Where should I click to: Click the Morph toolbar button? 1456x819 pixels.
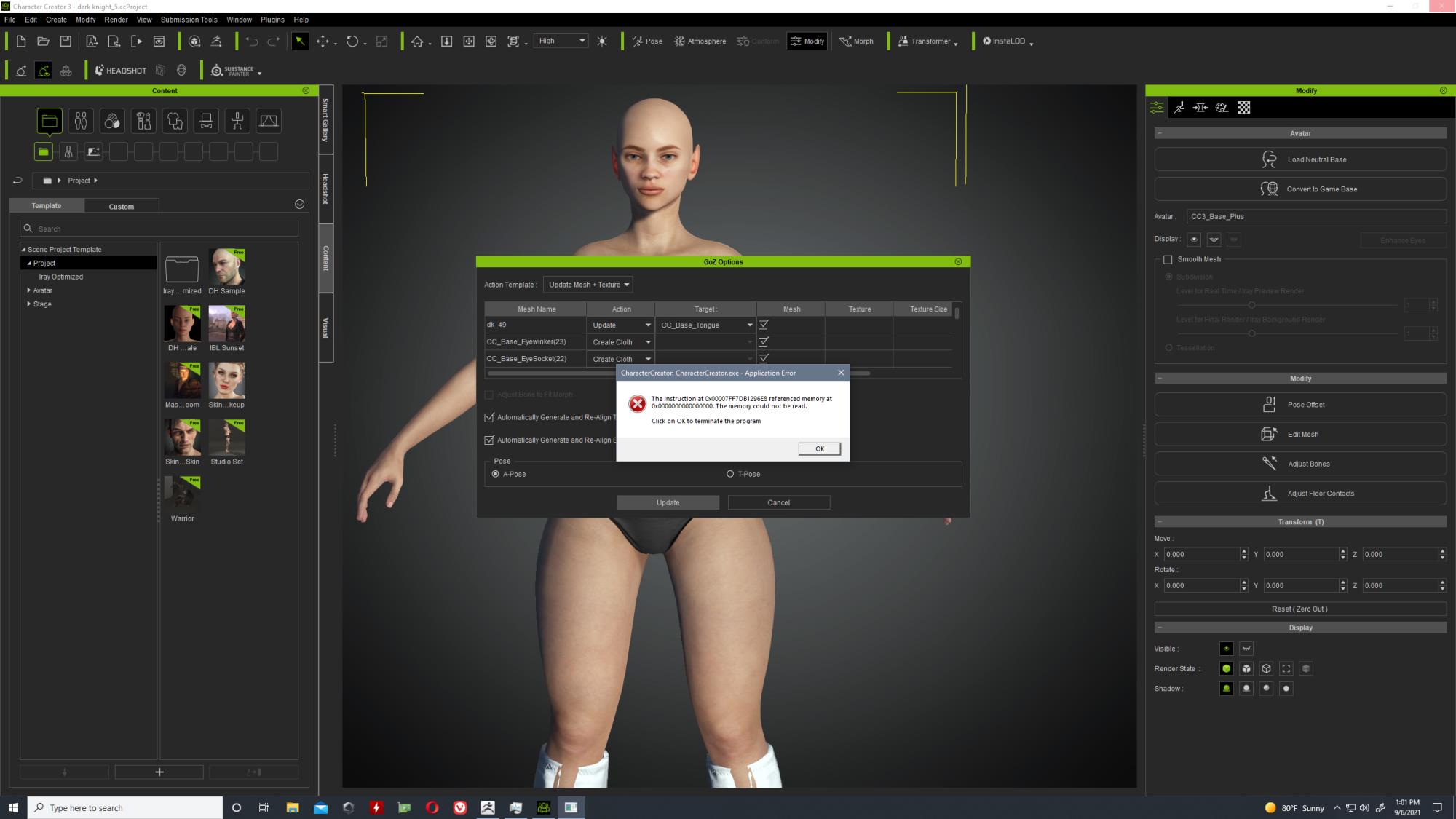point(856,41)
